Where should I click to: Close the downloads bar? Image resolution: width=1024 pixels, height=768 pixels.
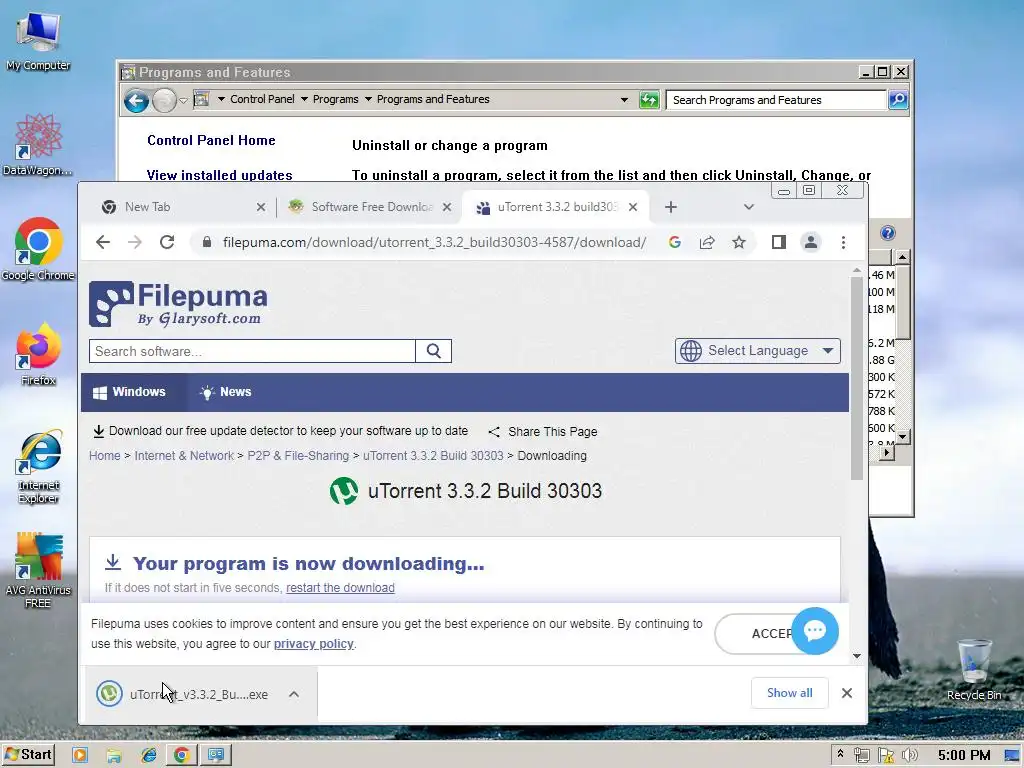click(x=847, y=693)
